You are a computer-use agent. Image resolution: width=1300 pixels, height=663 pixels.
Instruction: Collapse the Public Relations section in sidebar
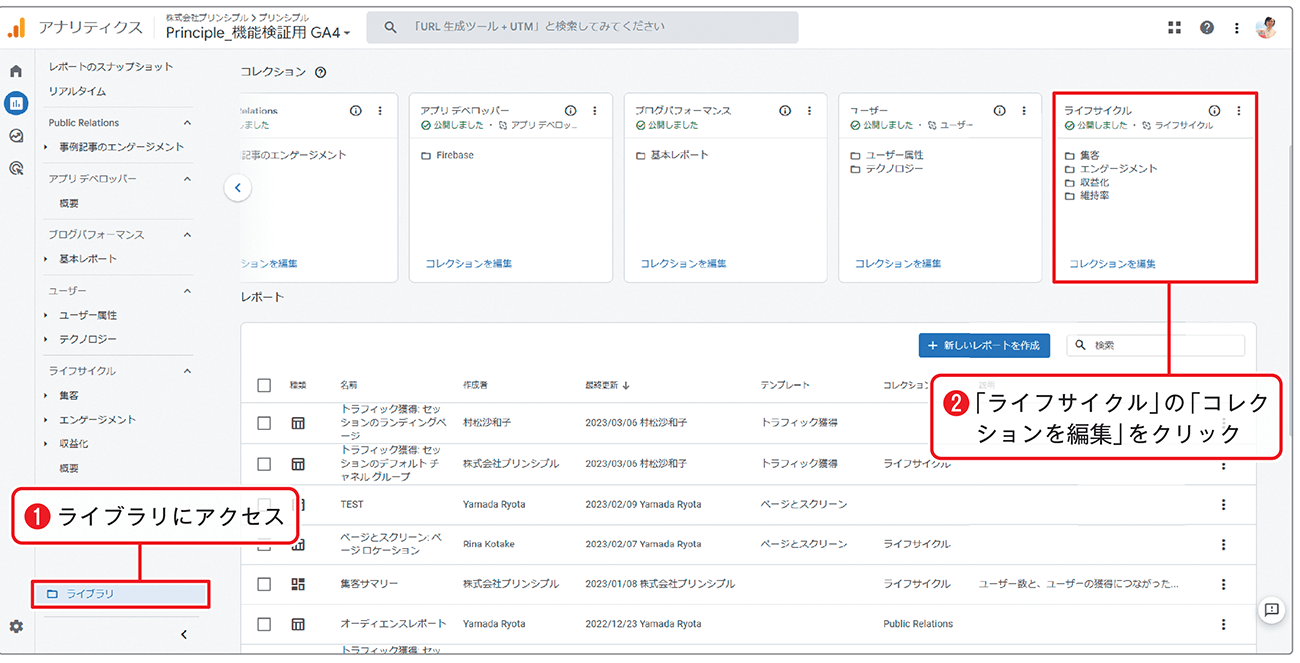click(186, 123)
